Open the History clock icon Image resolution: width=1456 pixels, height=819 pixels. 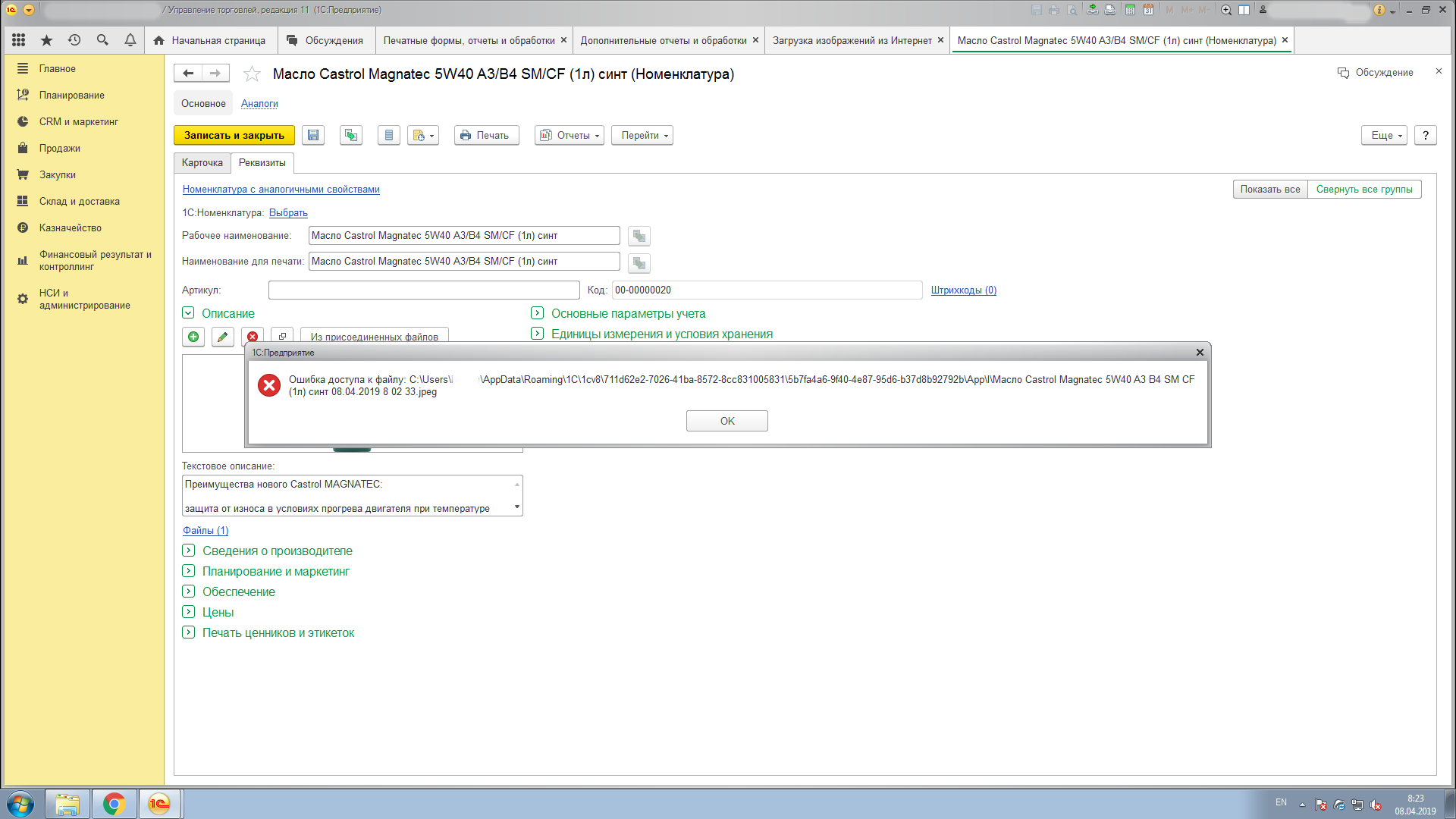74,40
